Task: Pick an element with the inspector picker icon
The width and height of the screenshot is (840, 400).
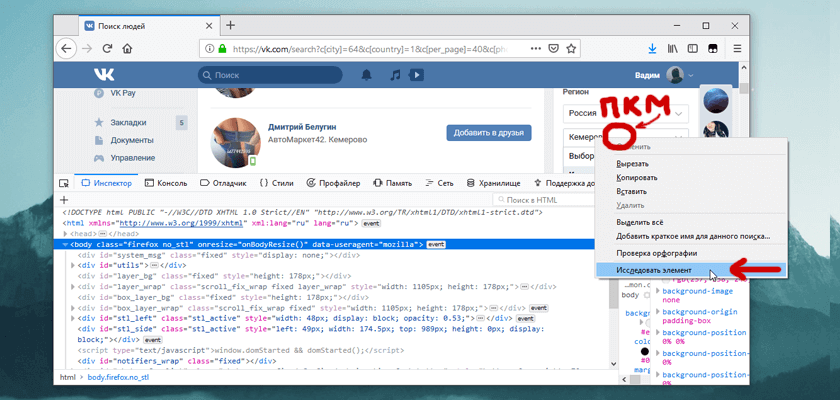Action: (64, 183)
